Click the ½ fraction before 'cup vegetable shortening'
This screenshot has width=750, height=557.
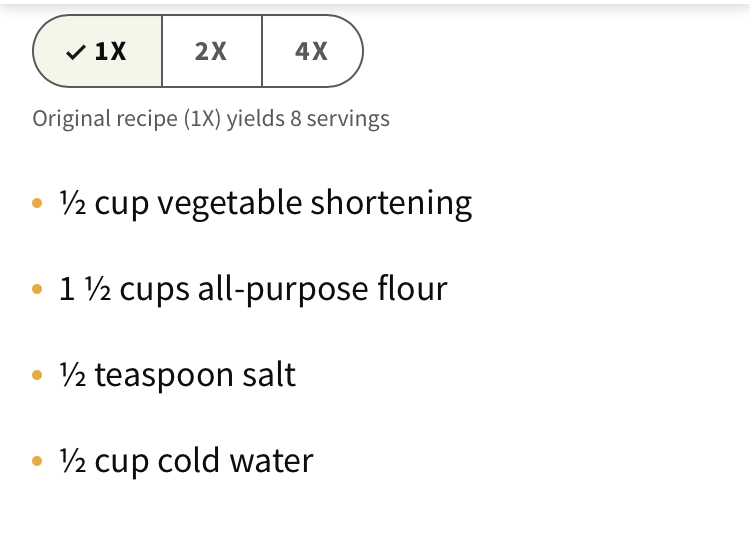[73, 203]
